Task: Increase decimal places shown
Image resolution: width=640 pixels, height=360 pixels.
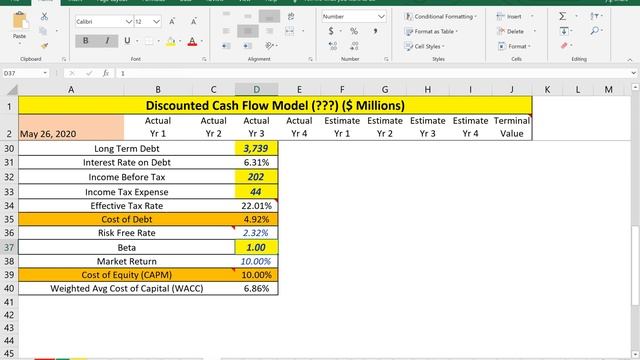Action: [333, 46]
